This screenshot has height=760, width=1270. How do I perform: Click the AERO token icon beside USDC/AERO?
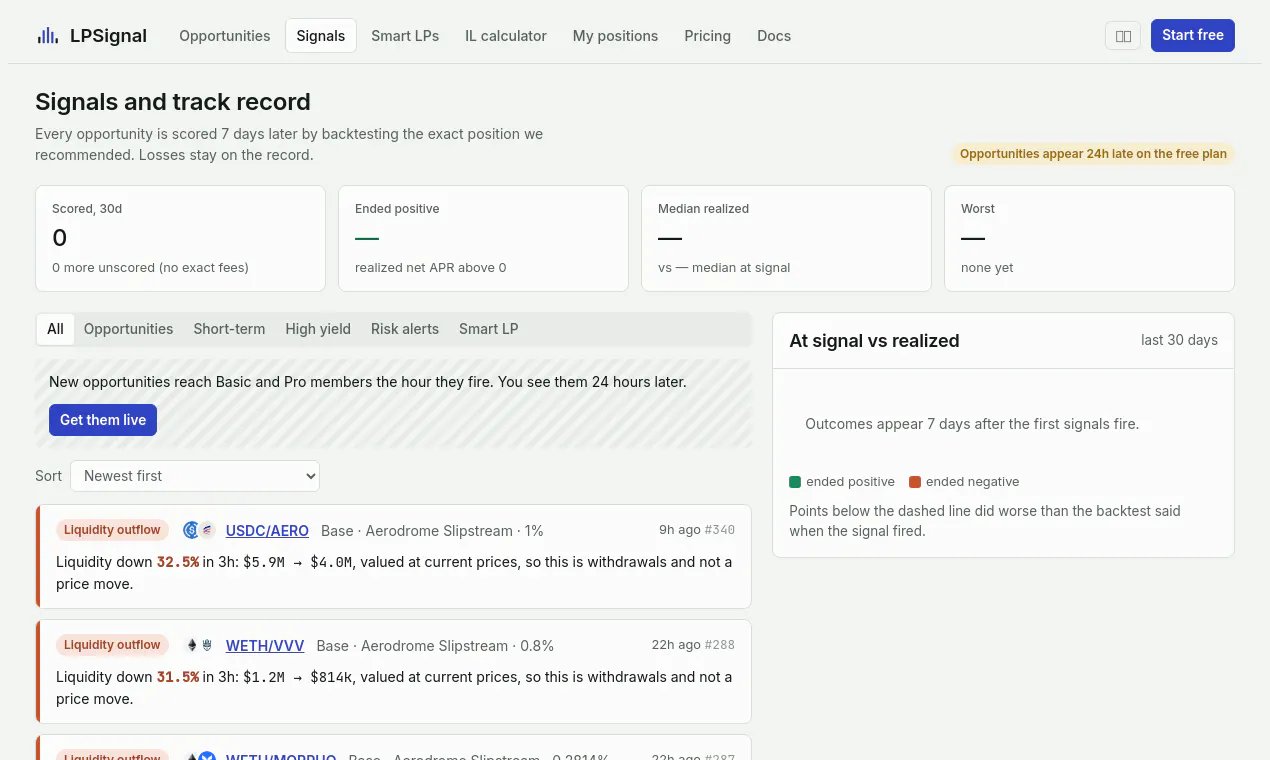(207, 530)
